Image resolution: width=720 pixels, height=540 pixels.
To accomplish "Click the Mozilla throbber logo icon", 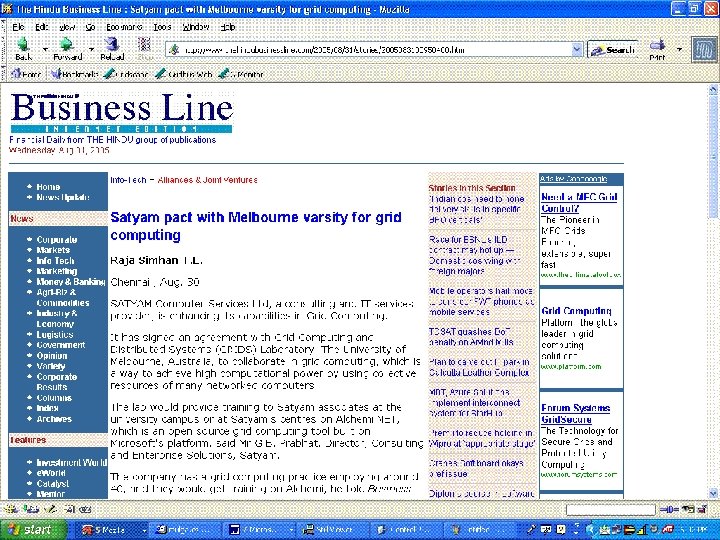I will (x=704, y=50).
